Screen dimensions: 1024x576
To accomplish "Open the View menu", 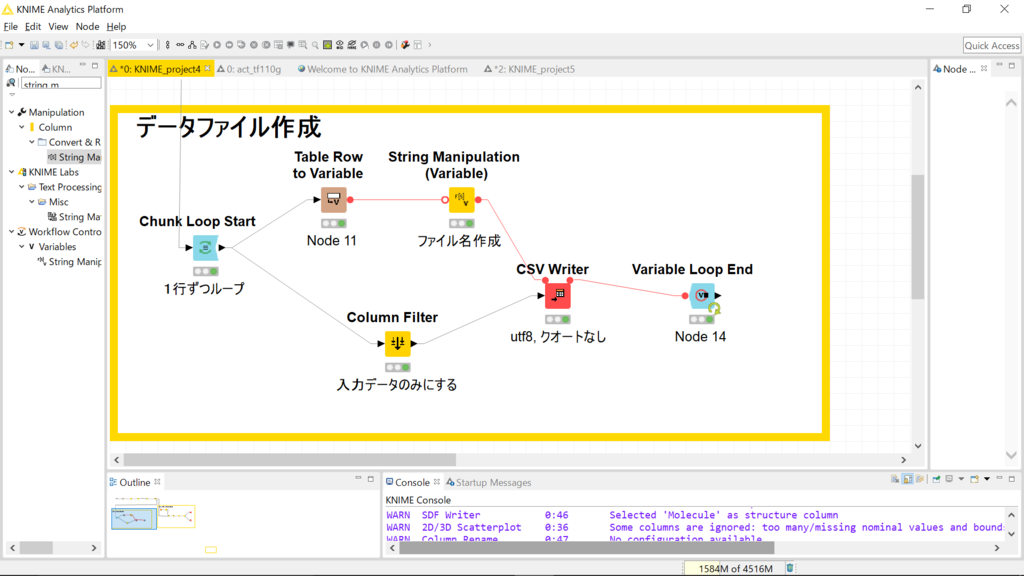I will pos(58,27).
